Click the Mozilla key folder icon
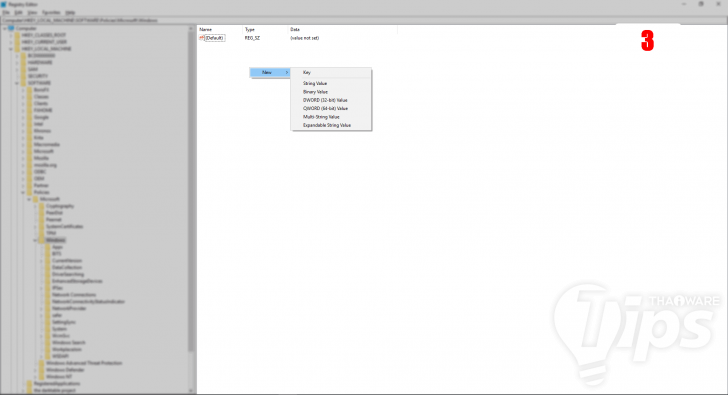 point(29,158)
